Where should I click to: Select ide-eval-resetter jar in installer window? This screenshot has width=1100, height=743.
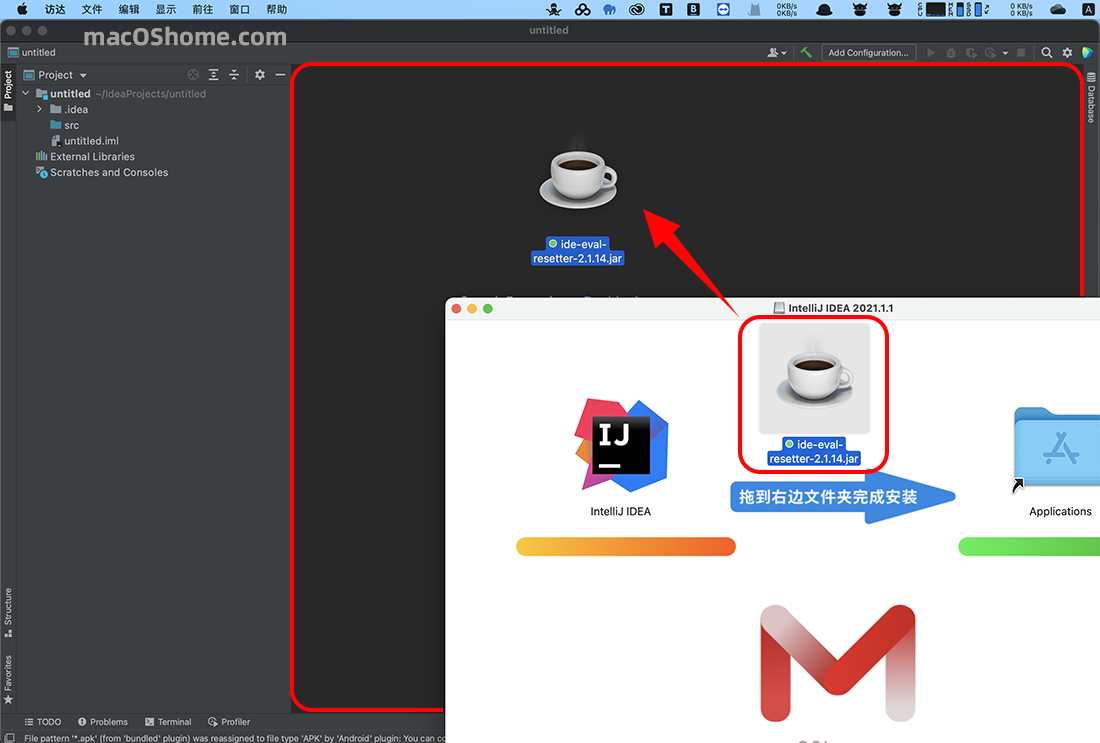[814, 394]
